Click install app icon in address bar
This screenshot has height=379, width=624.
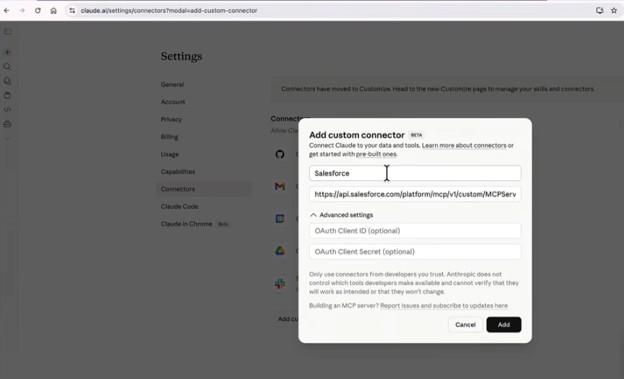tap(599, 11)
